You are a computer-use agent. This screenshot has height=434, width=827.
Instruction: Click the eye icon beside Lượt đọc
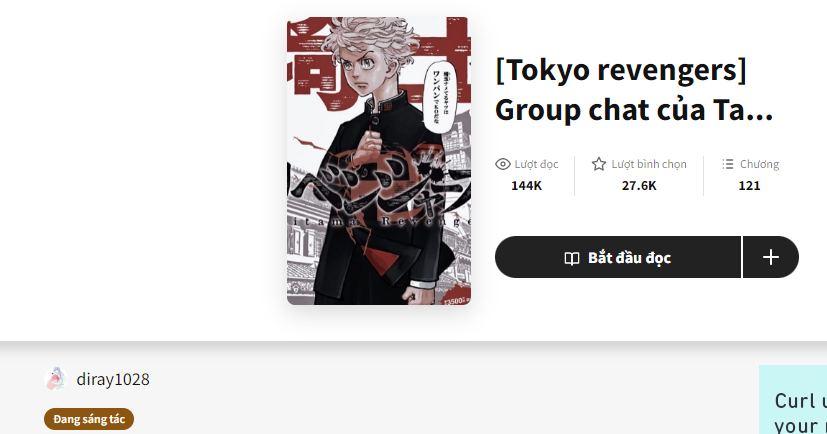coord(503,165)
